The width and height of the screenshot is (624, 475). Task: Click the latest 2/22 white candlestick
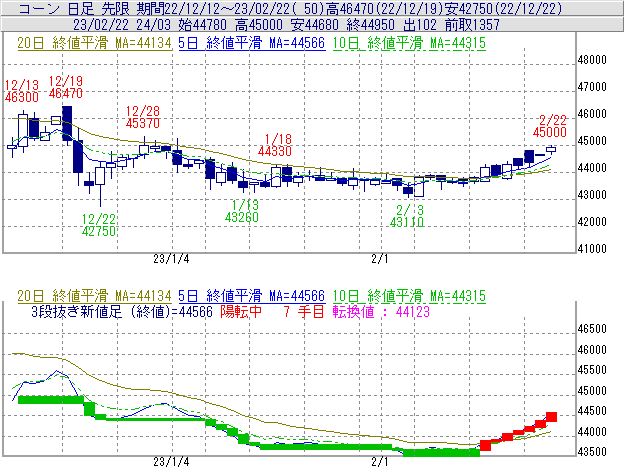point(551,149)
